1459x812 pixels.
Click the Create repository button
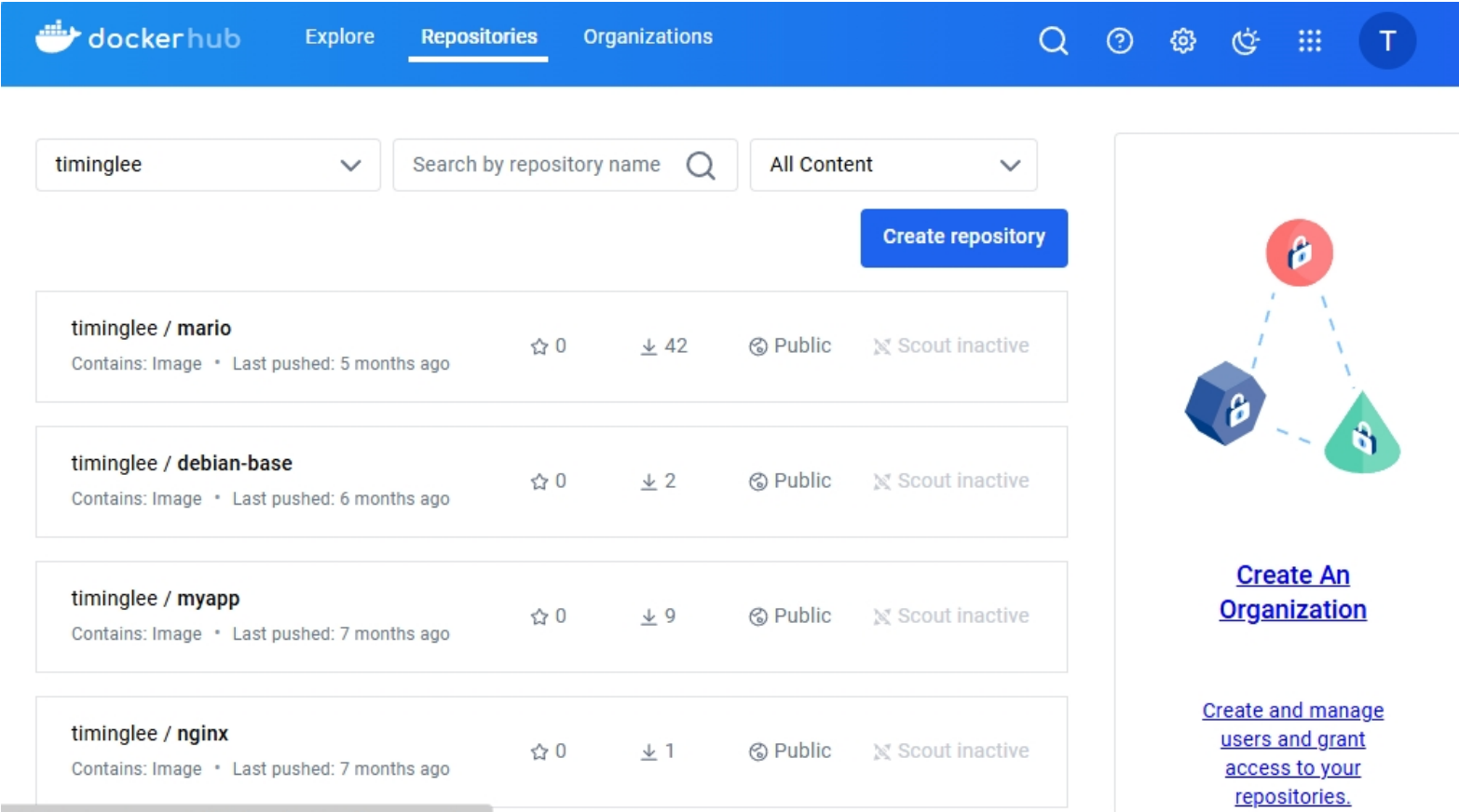(963, 237)
